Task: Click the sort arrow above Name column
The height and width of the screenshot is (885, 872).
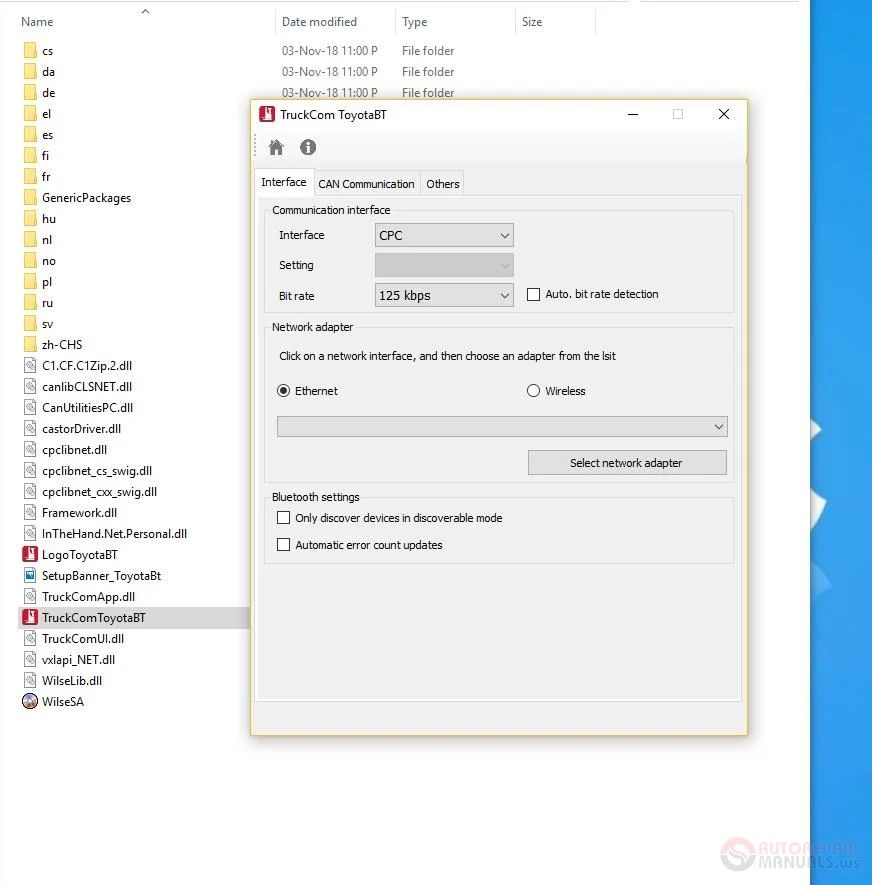Action: [x=145, y=11]
